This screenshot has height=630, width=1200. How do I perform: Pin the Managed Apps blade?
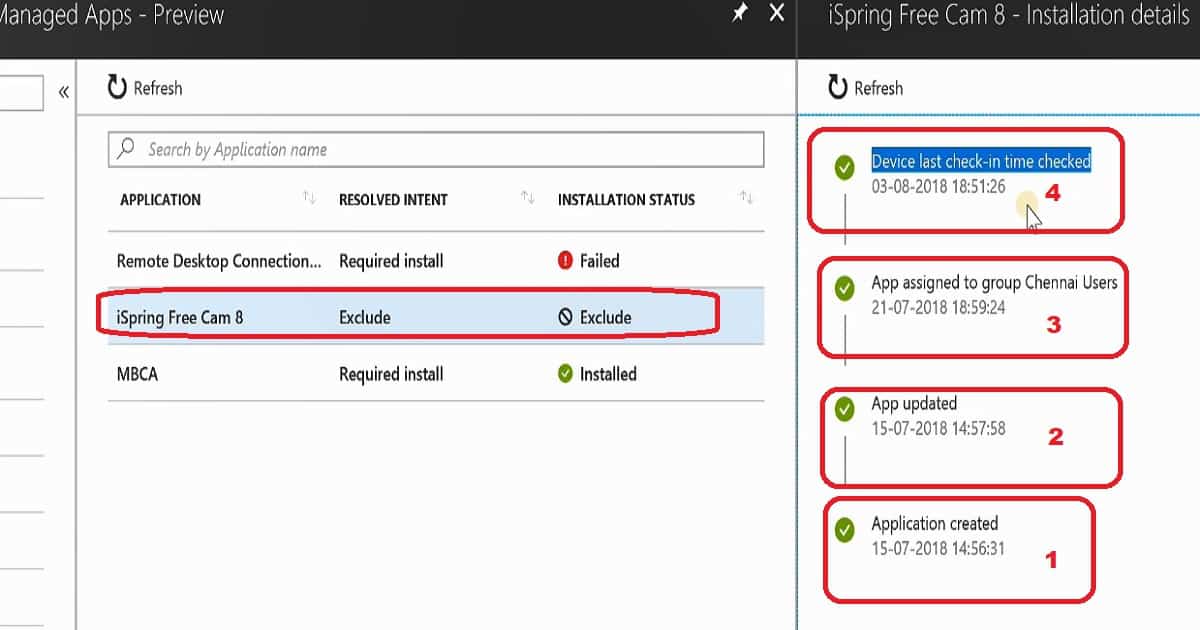pyautogui.click(x=739, y=14)
